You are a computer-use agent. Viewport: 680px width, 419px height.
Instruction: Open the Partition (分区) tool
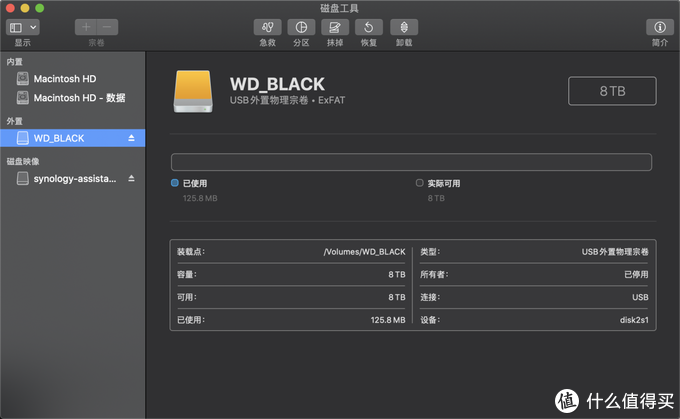[x=301, y=27]
